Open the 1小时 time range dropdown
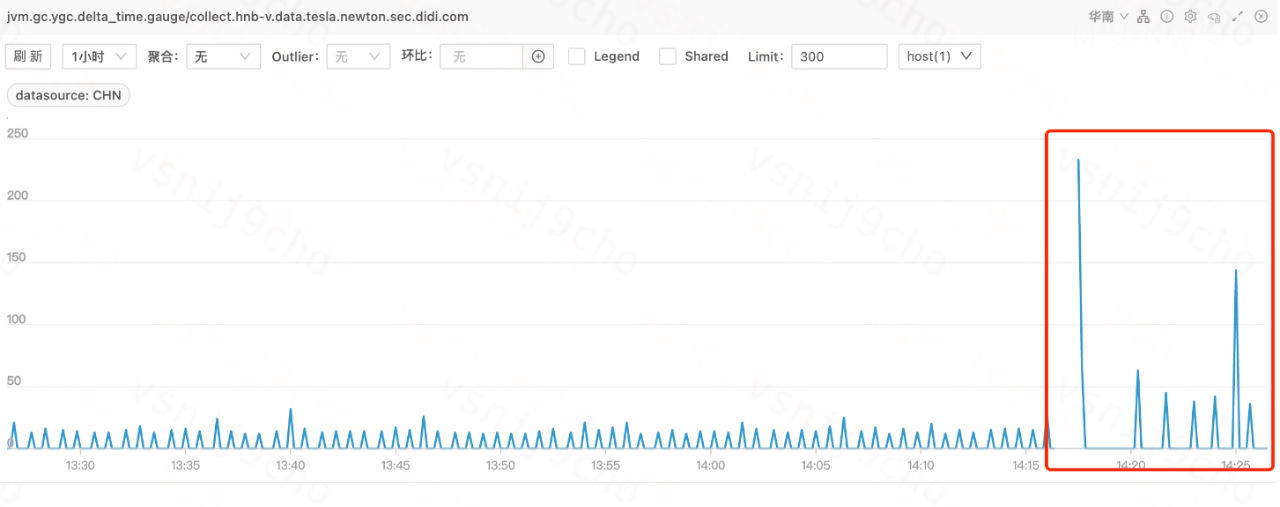 coord(99,57)
